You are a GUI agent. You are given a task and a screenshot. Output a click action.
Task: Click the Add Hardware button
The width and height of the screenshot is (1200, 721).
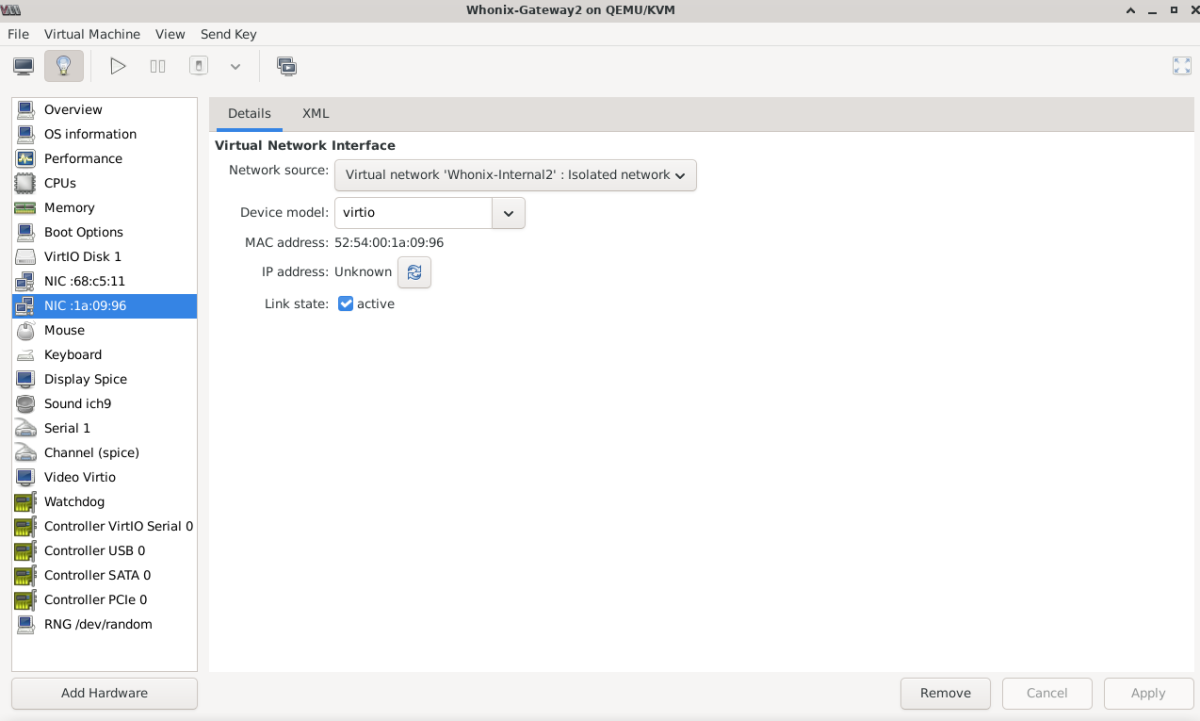(x=104, y=693)
